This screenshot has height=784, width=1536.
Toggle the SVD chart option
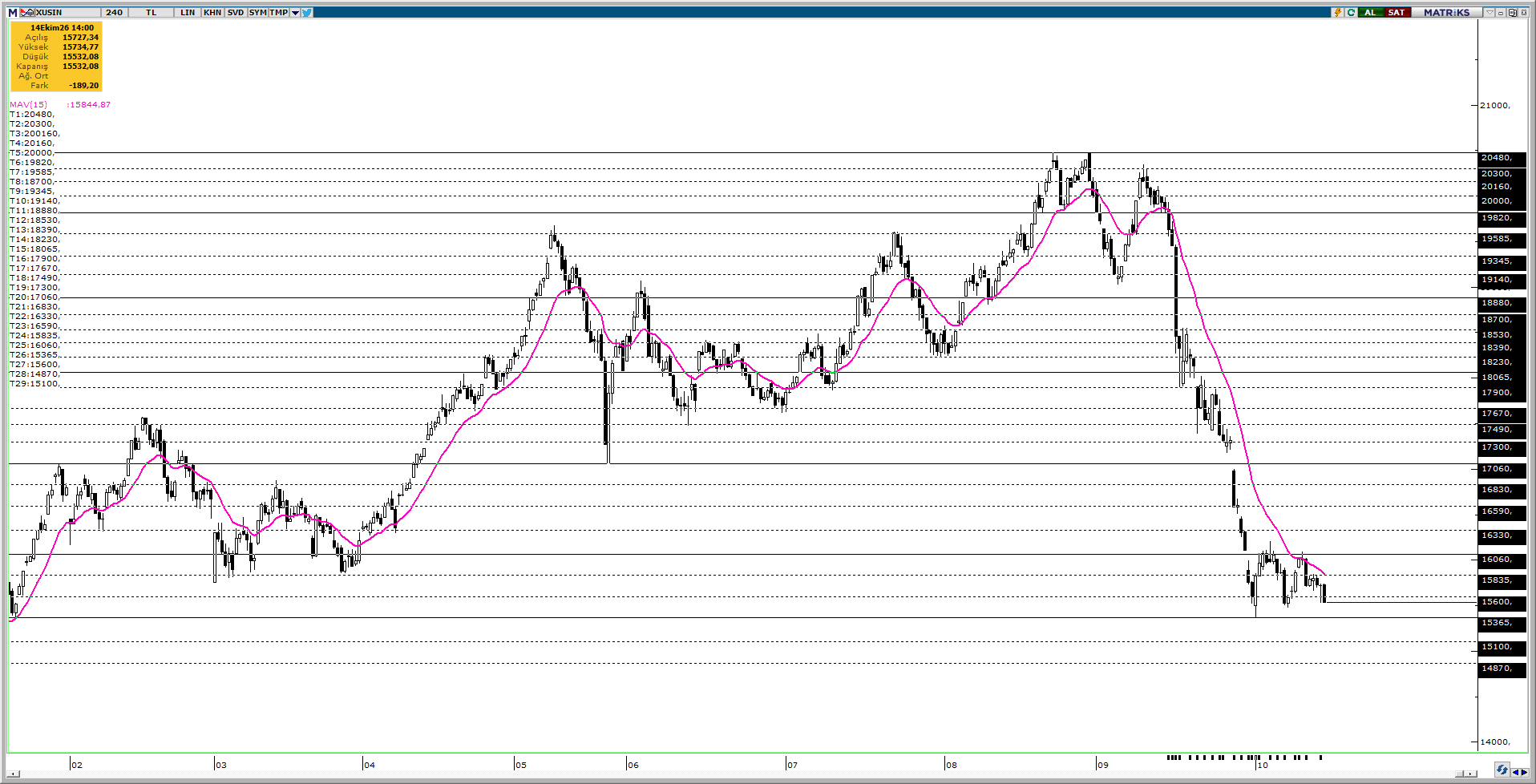pyautogui.click(x=236, y=13)
